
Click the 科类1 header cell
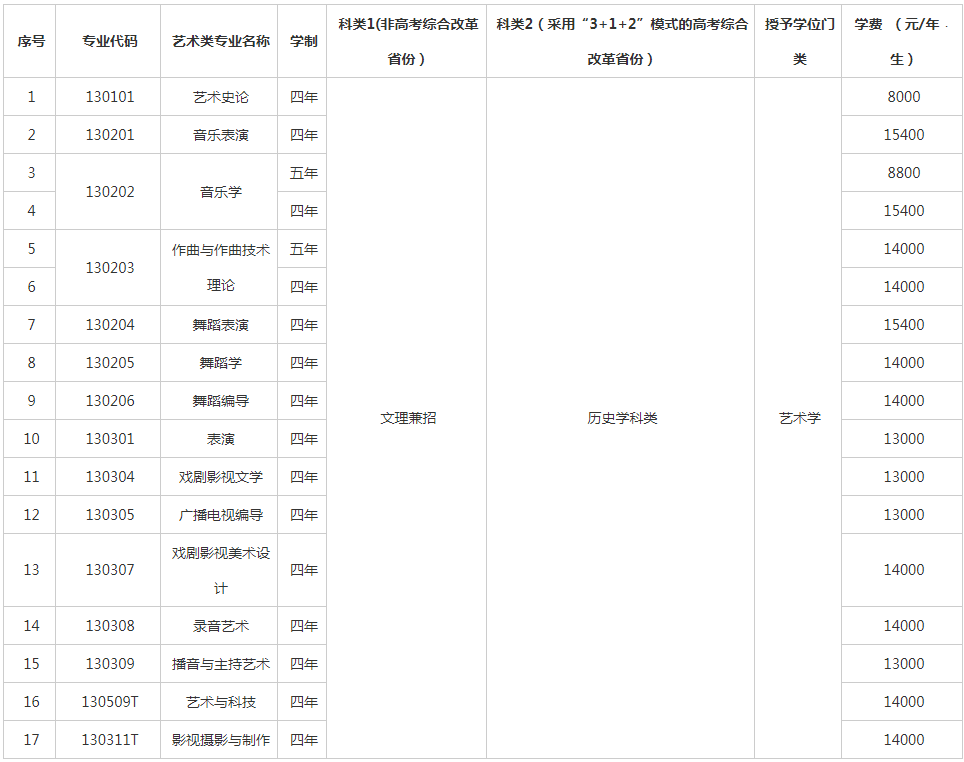407,41
